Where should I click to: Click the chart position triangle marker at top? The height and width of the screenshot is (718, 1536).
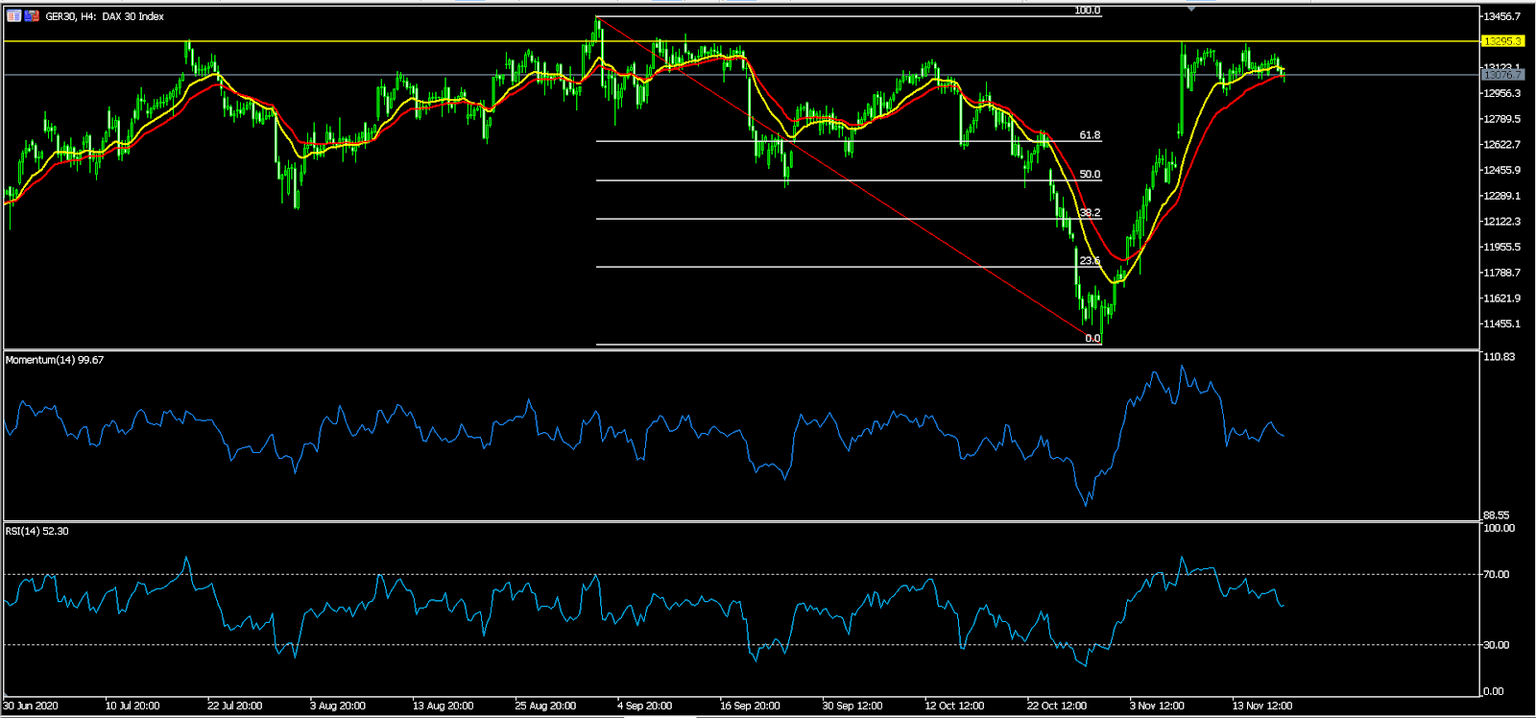[1190, 6]
